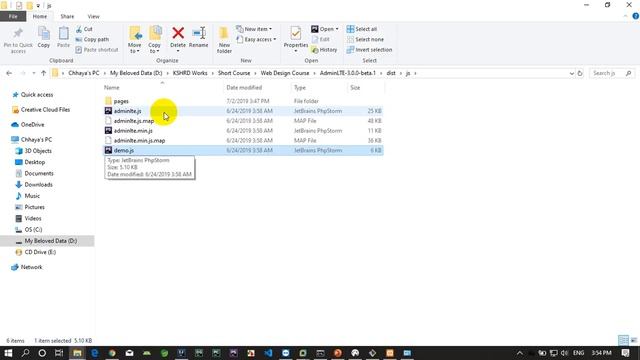Open Pictures in sidebar

[x=34, y=207]
